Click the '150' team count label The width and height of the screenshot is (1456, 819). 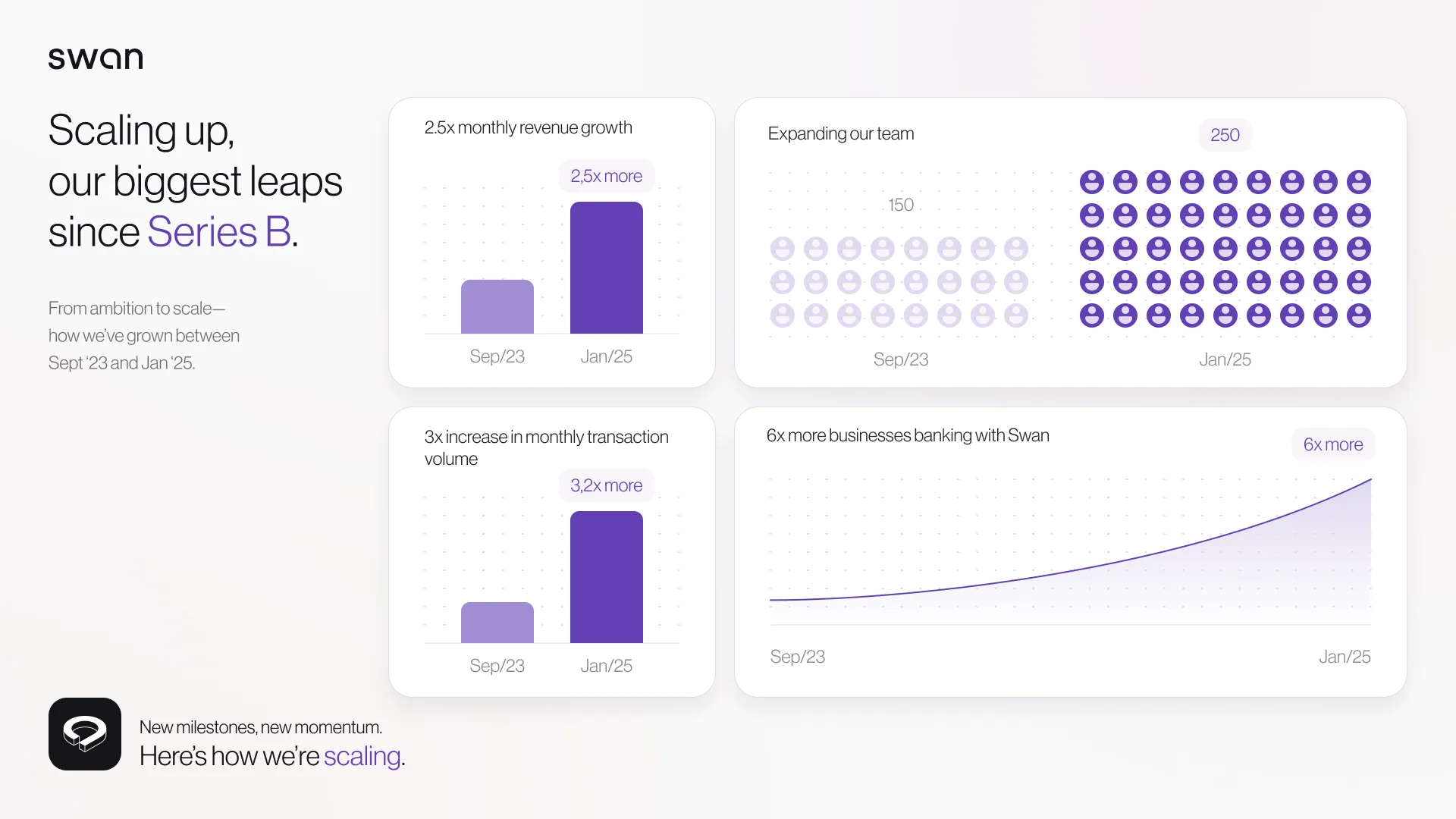pyautogui.click(x=900, y=205)
